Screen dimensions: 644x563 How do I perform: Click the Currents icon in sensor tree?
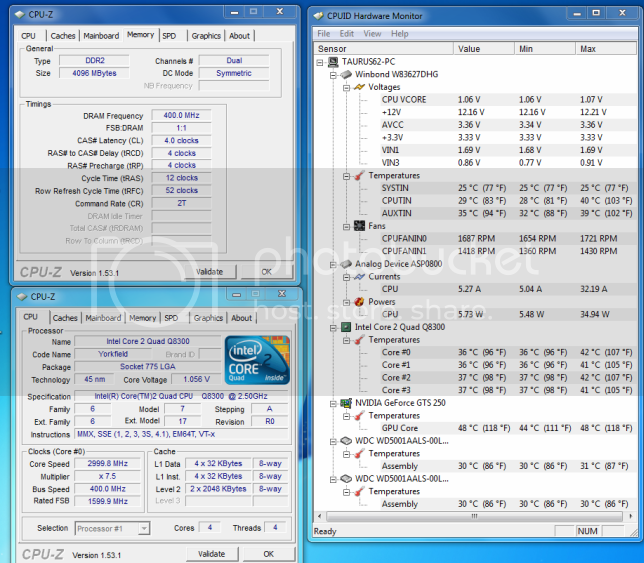click(359, 276)
